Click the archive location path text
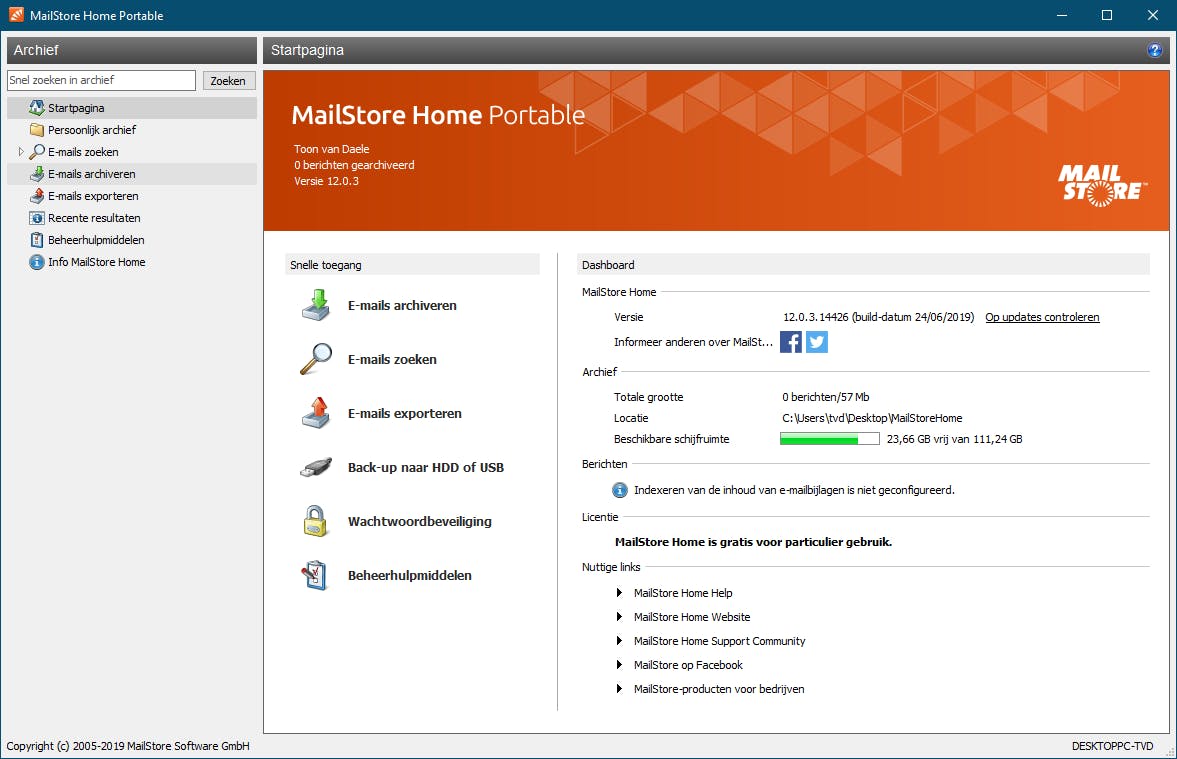The width and height of the screenshot is (1177, 759). [872, 418]
